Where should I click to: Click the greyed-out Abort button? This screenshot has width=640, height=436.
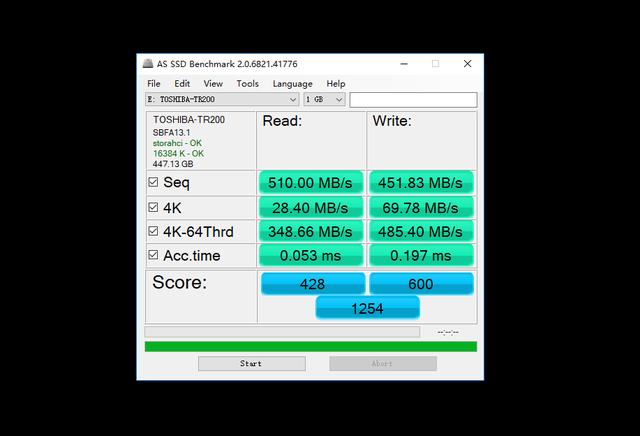(383, 363)
